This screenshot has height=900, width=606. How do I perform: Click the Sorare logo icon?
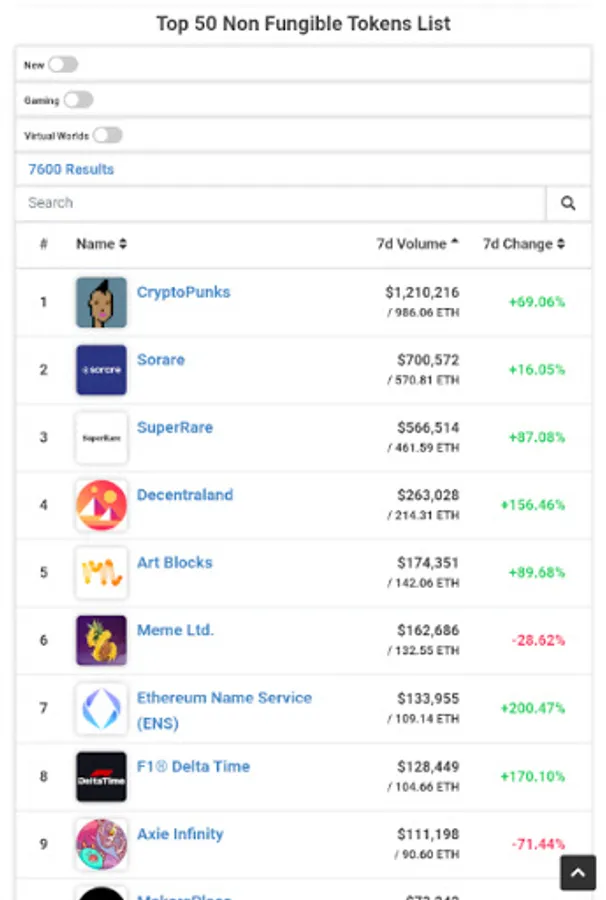tap(101, 370)
